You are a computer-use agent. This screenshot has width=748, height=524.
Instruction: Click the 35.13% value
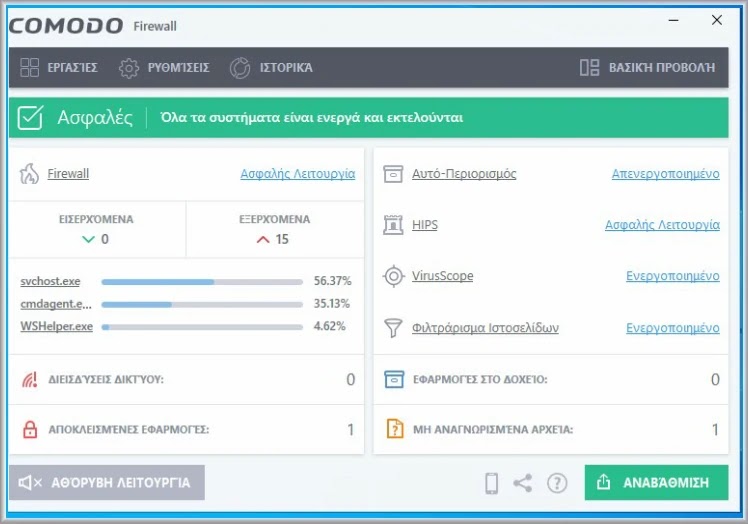(332, 304)
